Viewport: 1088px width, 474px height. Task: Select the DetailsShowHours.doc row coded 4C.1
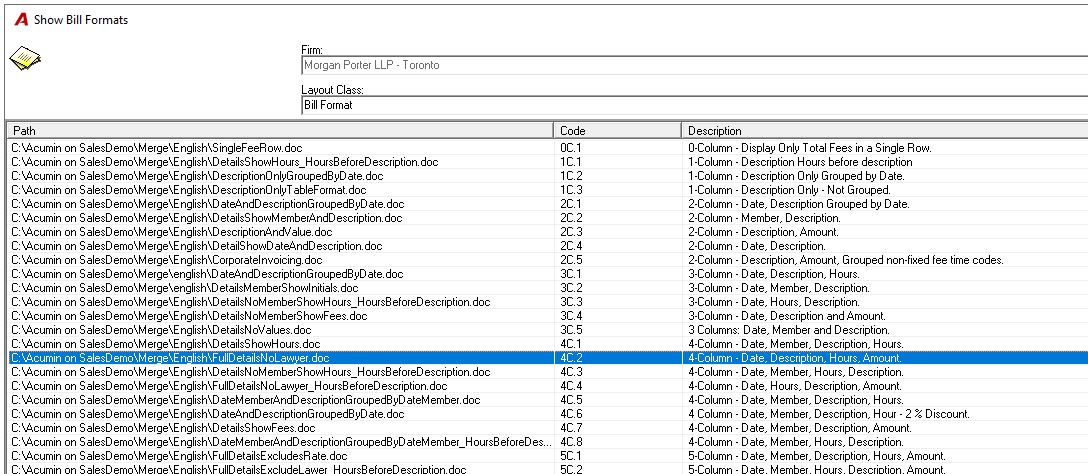pos(547,344)
